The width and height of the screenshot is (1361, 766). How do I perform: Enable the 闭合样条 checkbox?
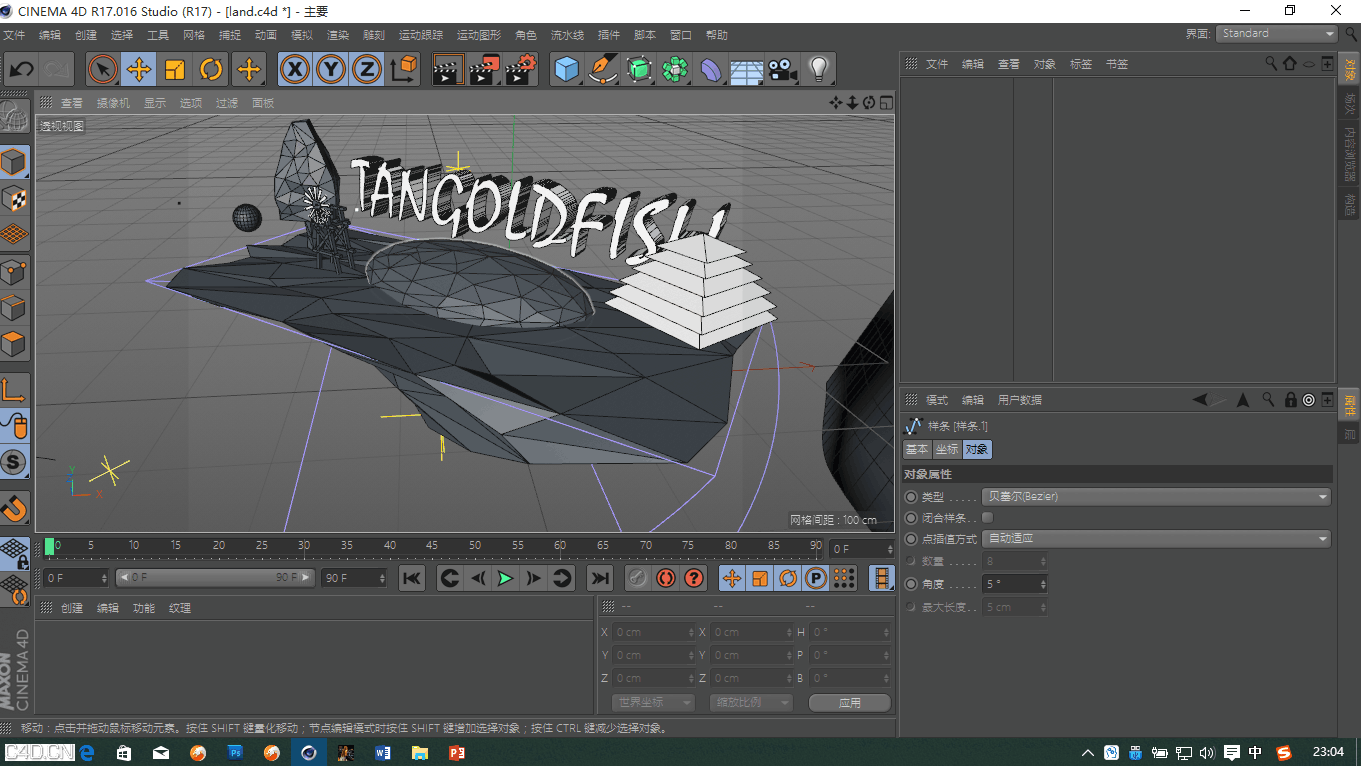[988, 518]
